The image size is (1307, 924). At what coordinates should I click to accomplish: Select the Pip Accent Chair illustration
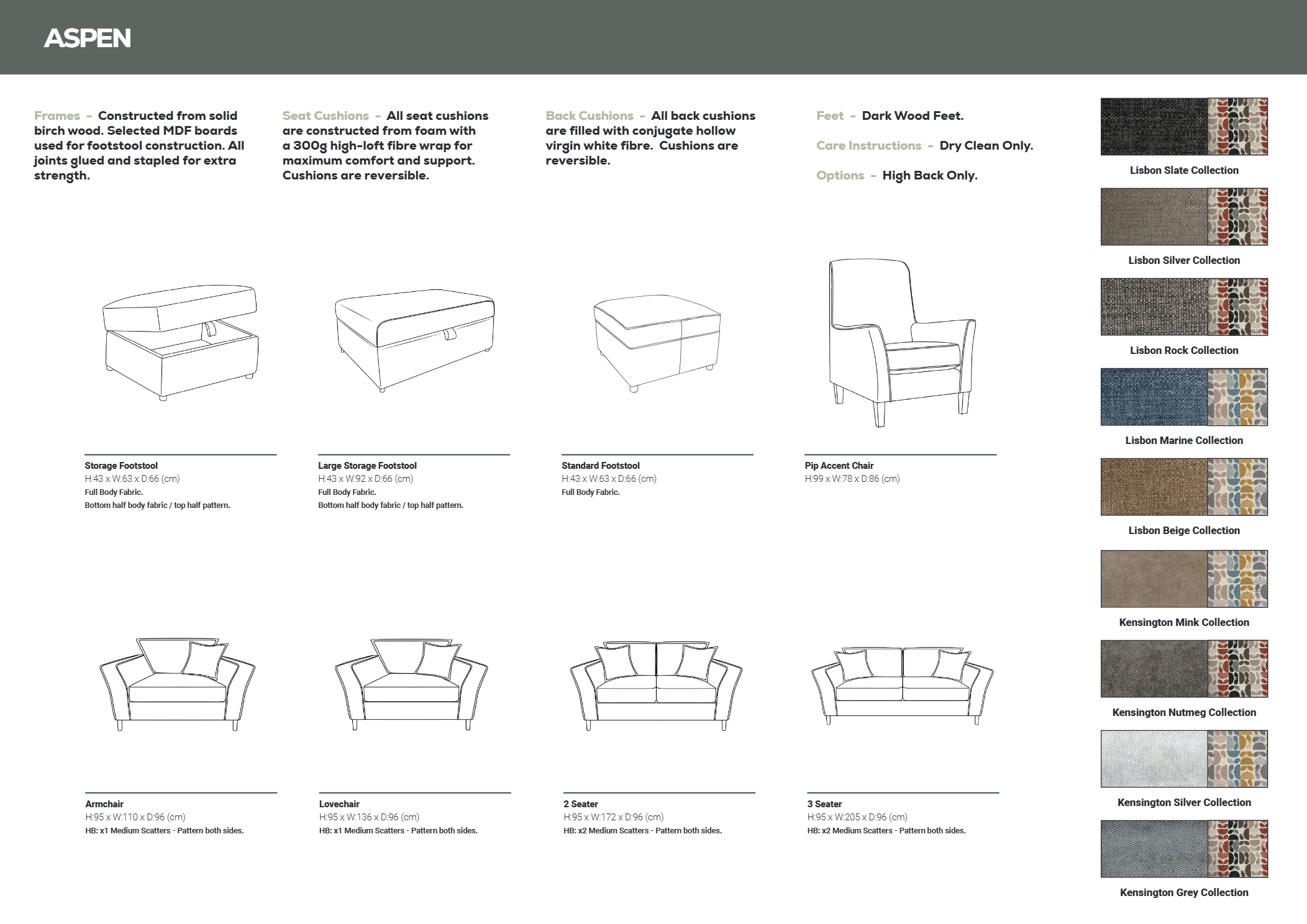click(901, 343)
